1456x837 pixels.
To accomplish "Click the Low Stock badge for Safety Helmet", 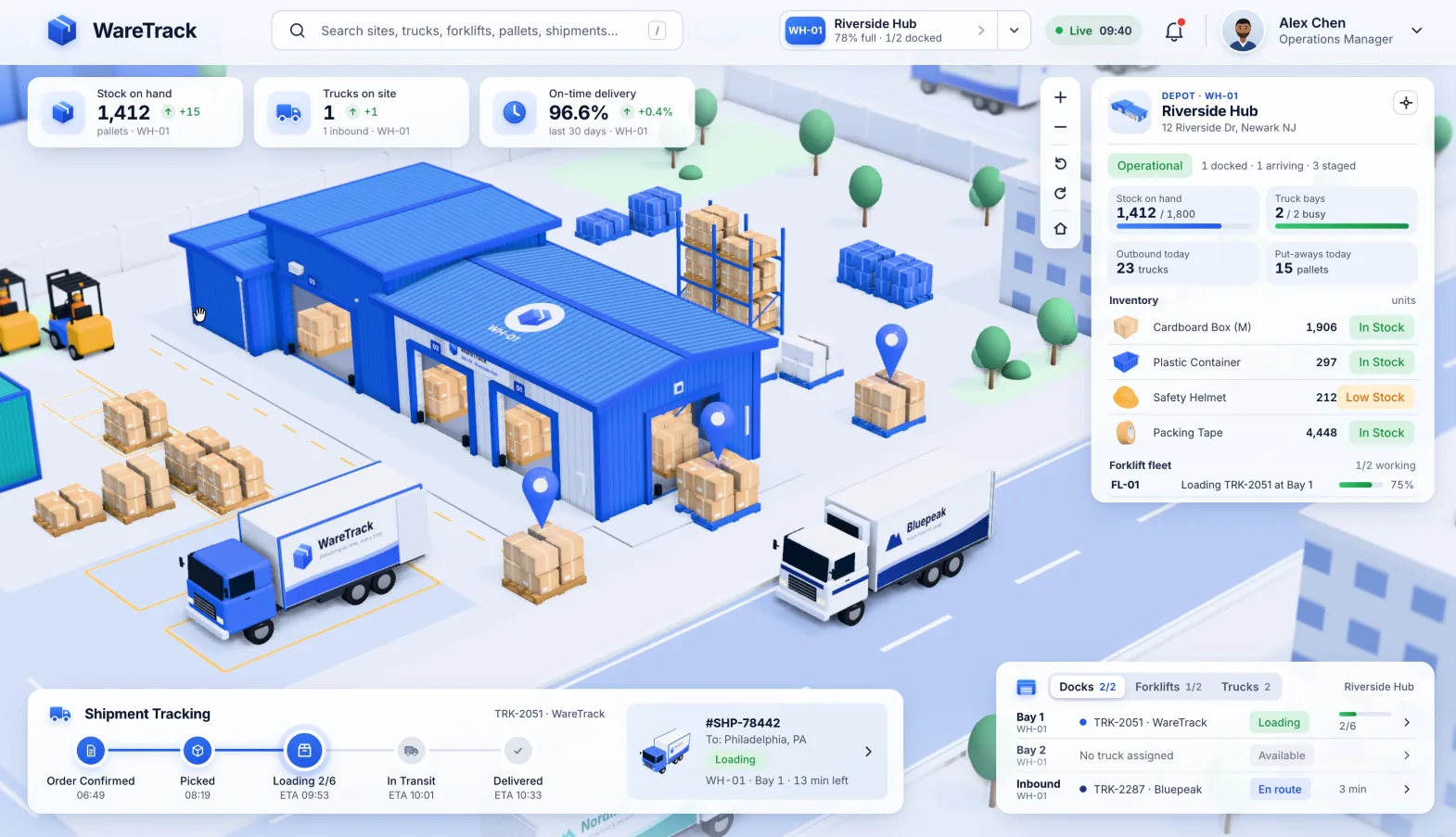I will (x=1375, y=398).
